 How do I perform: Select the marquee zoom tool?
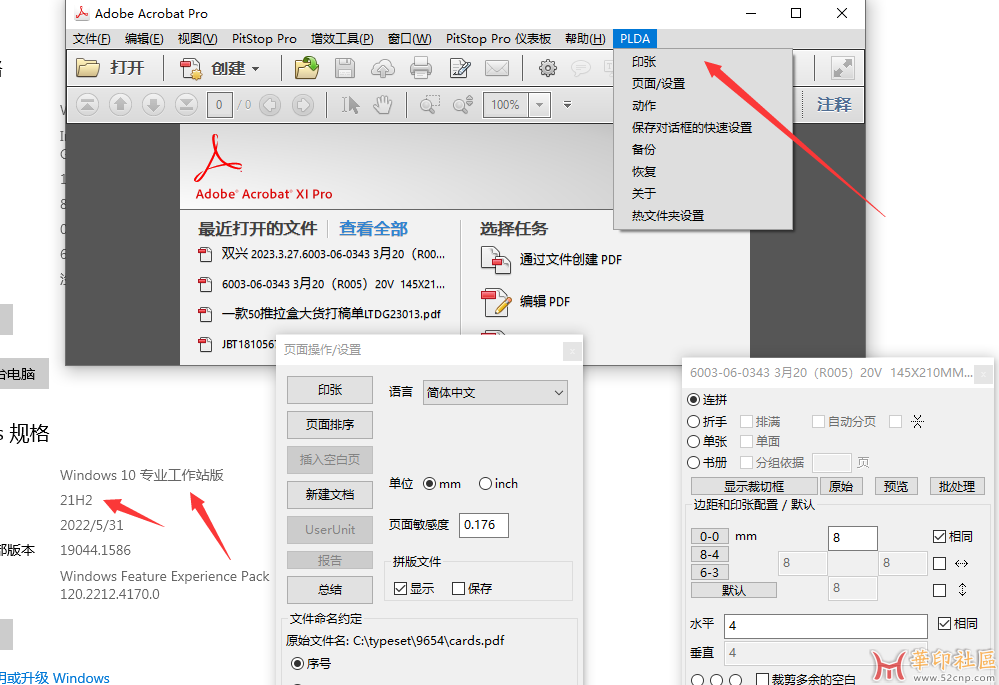coord(429,105)
